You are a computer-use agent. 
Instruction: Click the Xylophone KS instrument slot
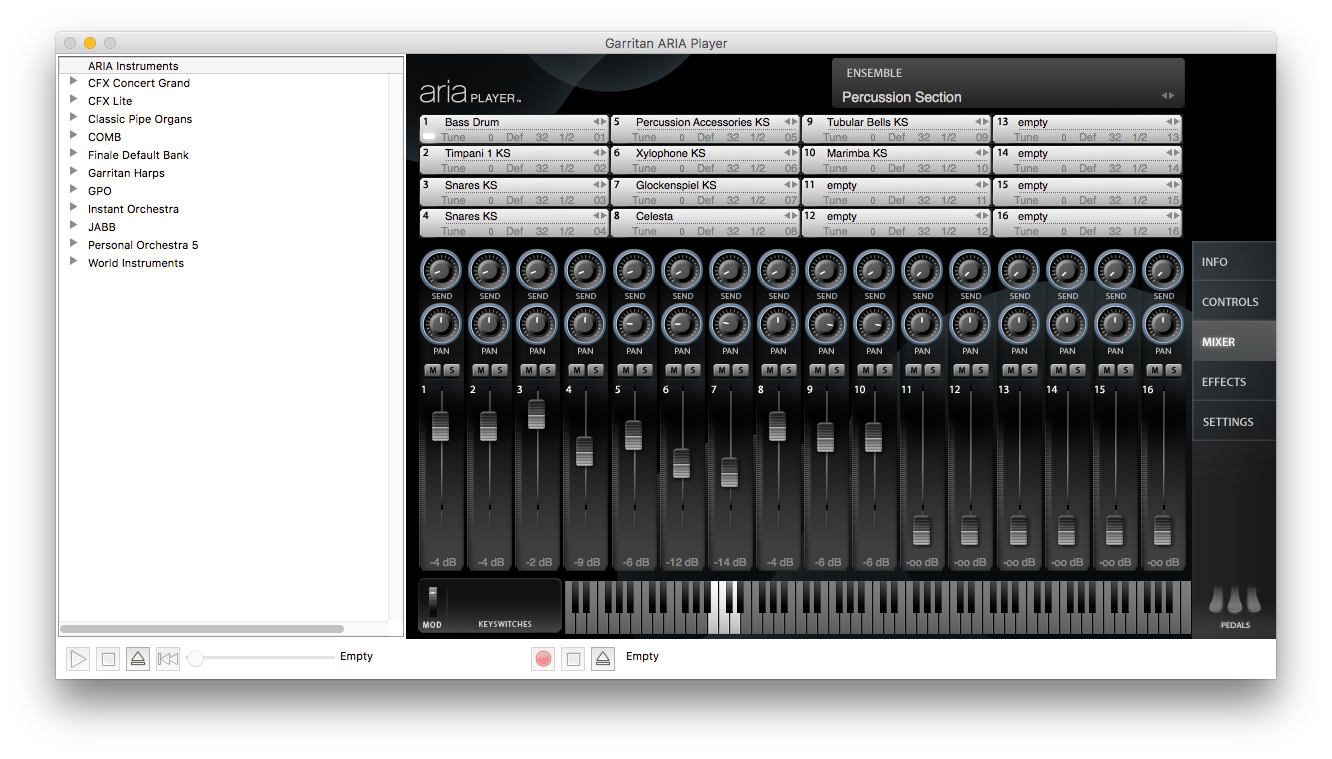point(705,160)
